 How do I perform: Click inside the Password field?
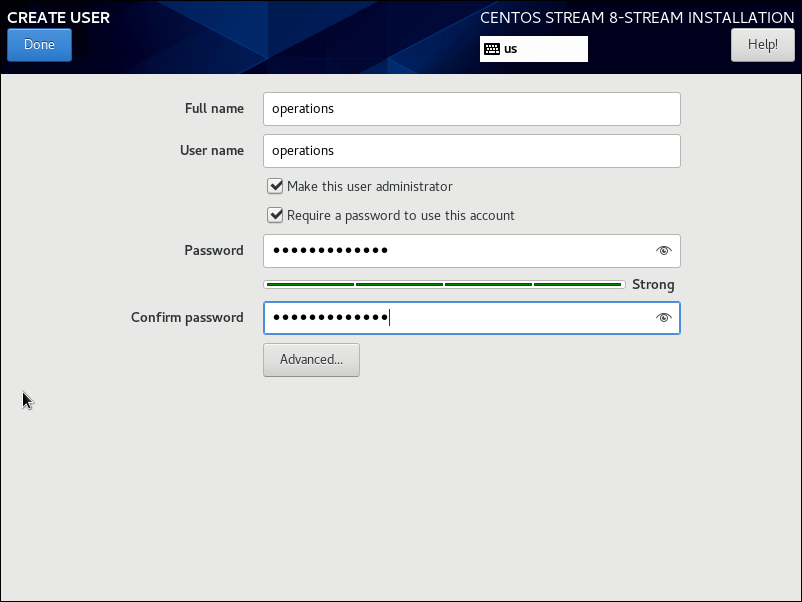(x=455, y=251)
